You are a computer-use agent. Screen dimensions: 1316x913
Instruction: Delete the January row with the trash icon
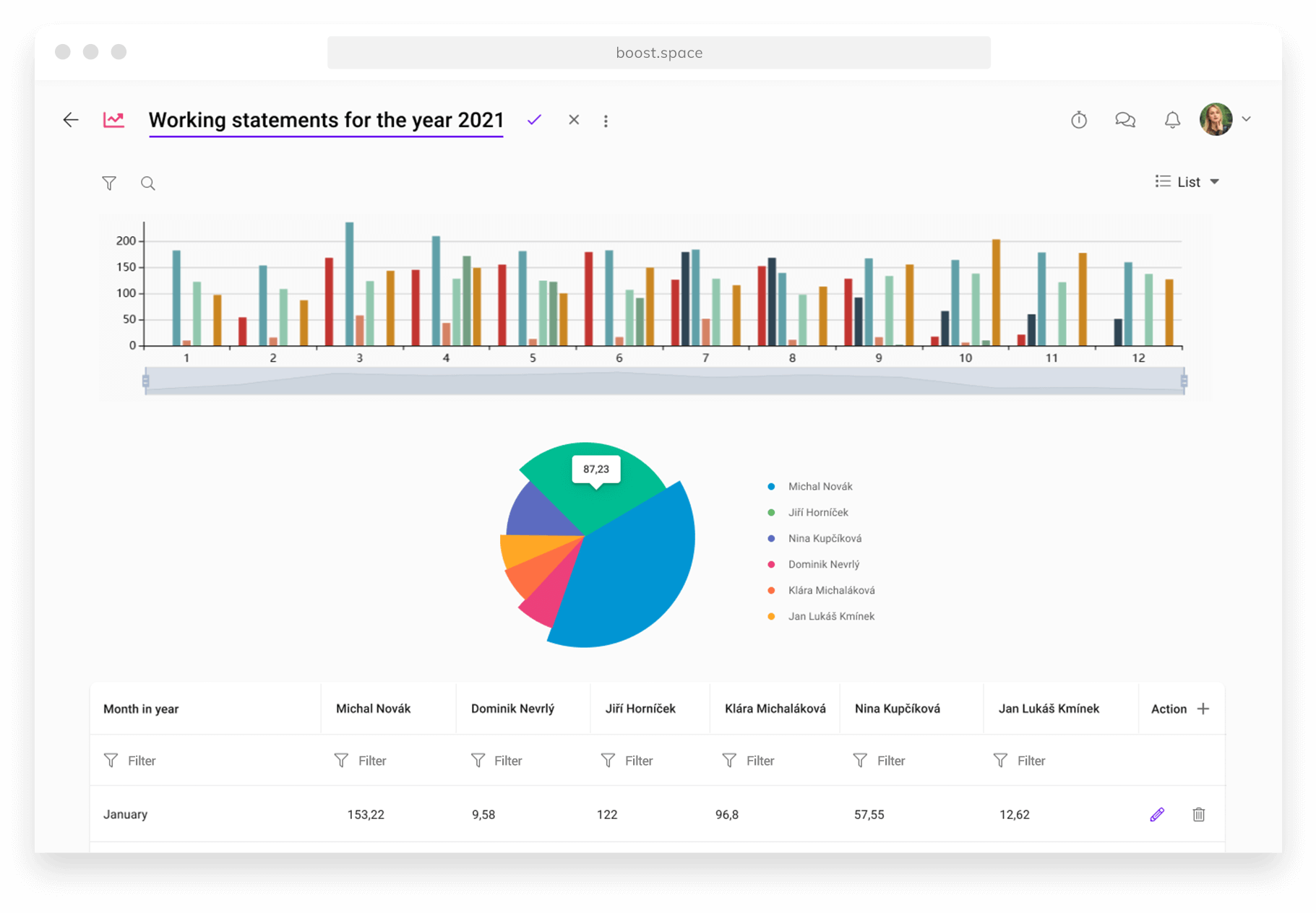tap(1199, 814)
